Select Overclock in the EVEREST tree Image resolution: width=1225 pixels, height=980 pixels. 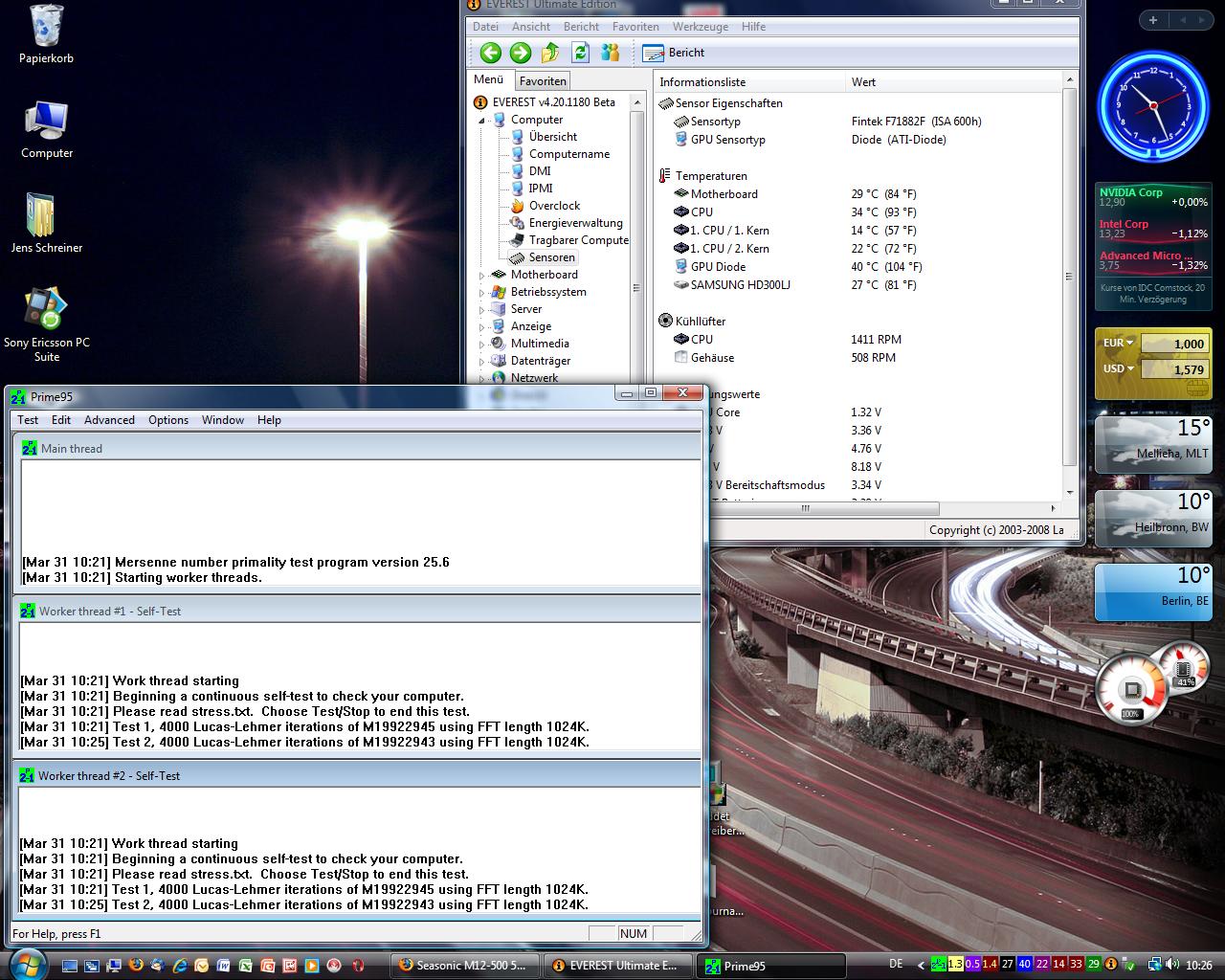click(x=554, y=206)
